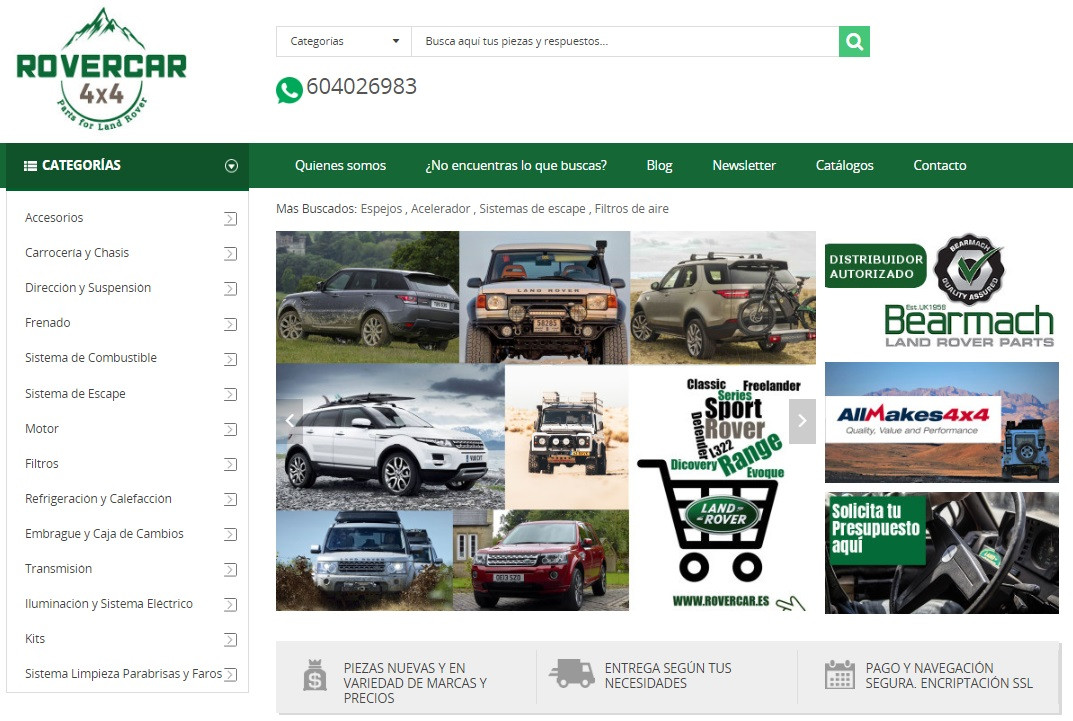Select Sistema de Combustible category

coord(90,358)
